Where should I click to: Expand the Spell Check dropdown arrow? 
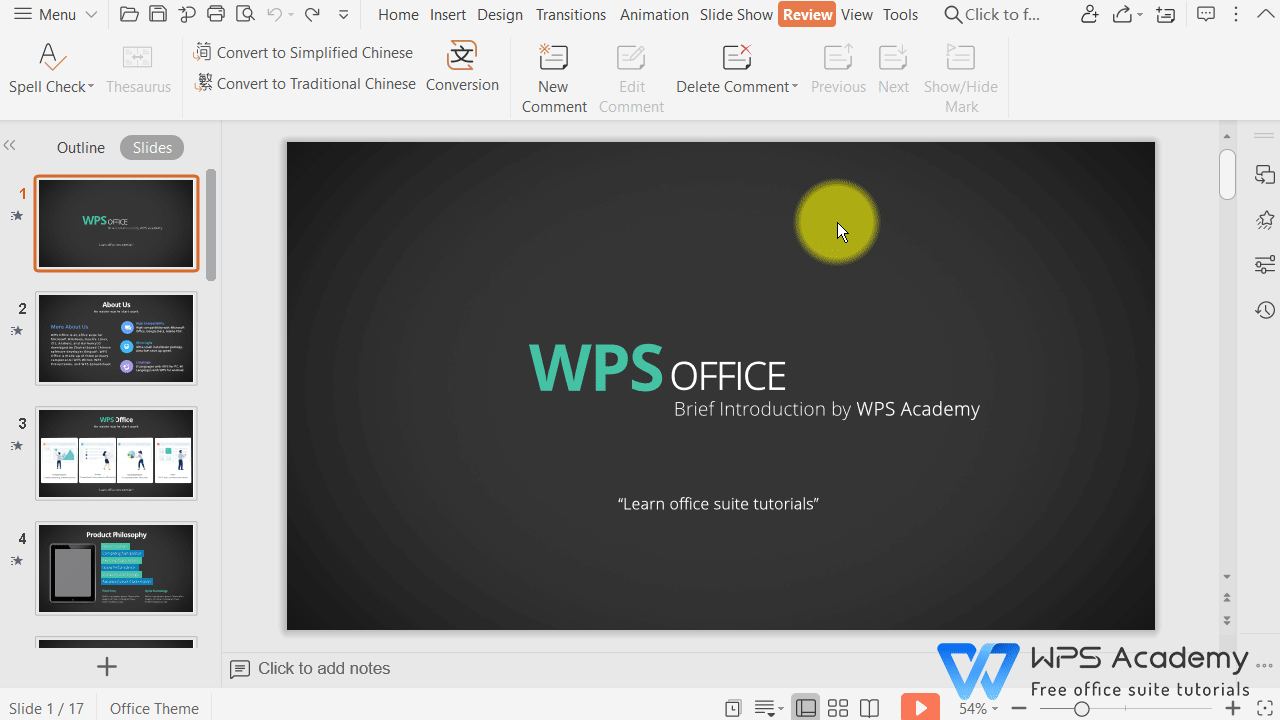coord(91,87)
